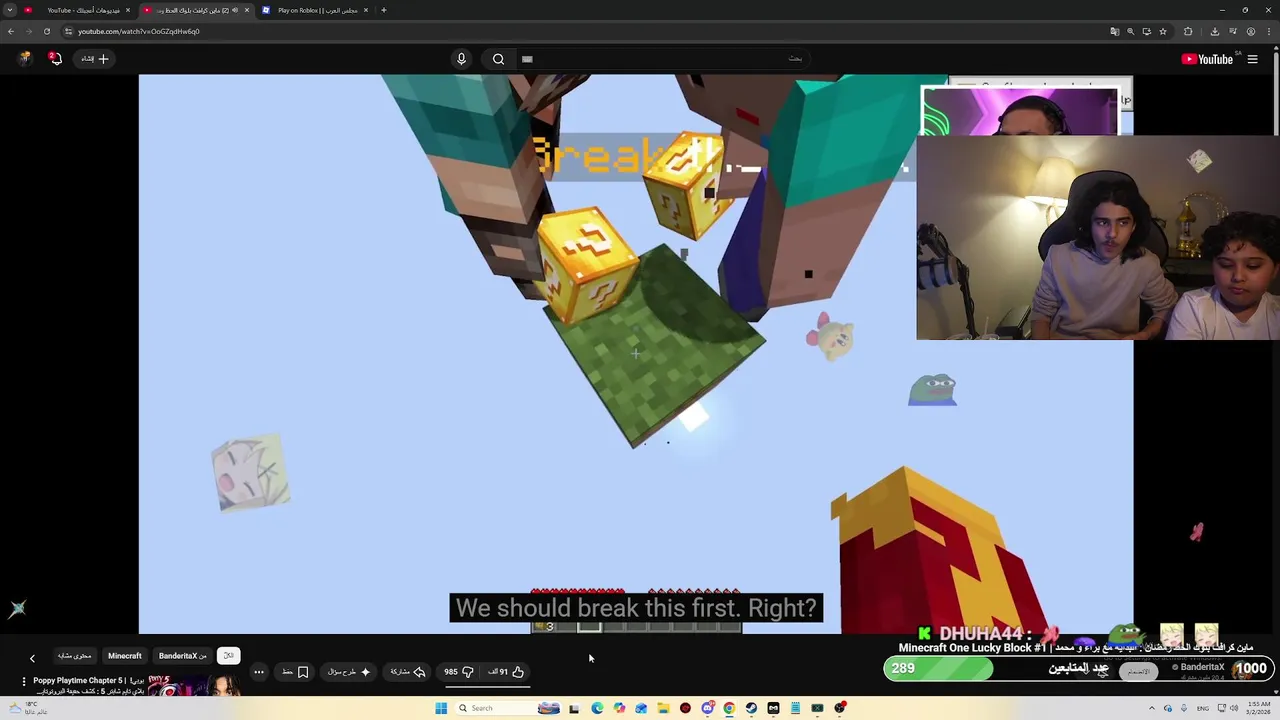Open the Chrome three-dot menu
The height and width of the screenshot is (720, 1280).
1269,31
